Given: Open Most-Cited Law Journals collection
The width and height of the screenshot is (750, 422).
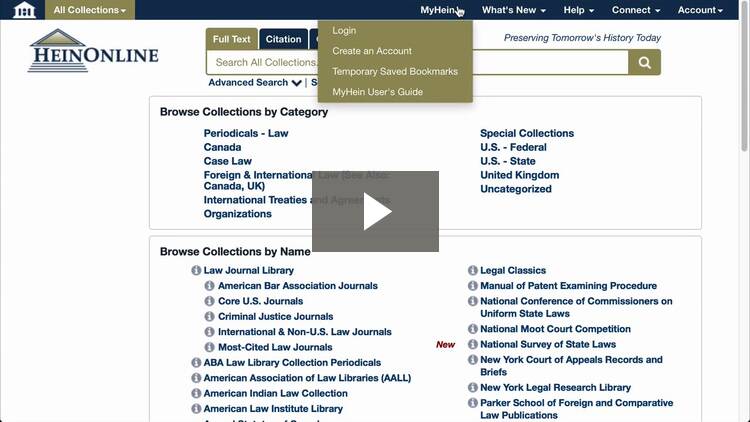Looking at the screenshot, I should (x=275, y=347).
